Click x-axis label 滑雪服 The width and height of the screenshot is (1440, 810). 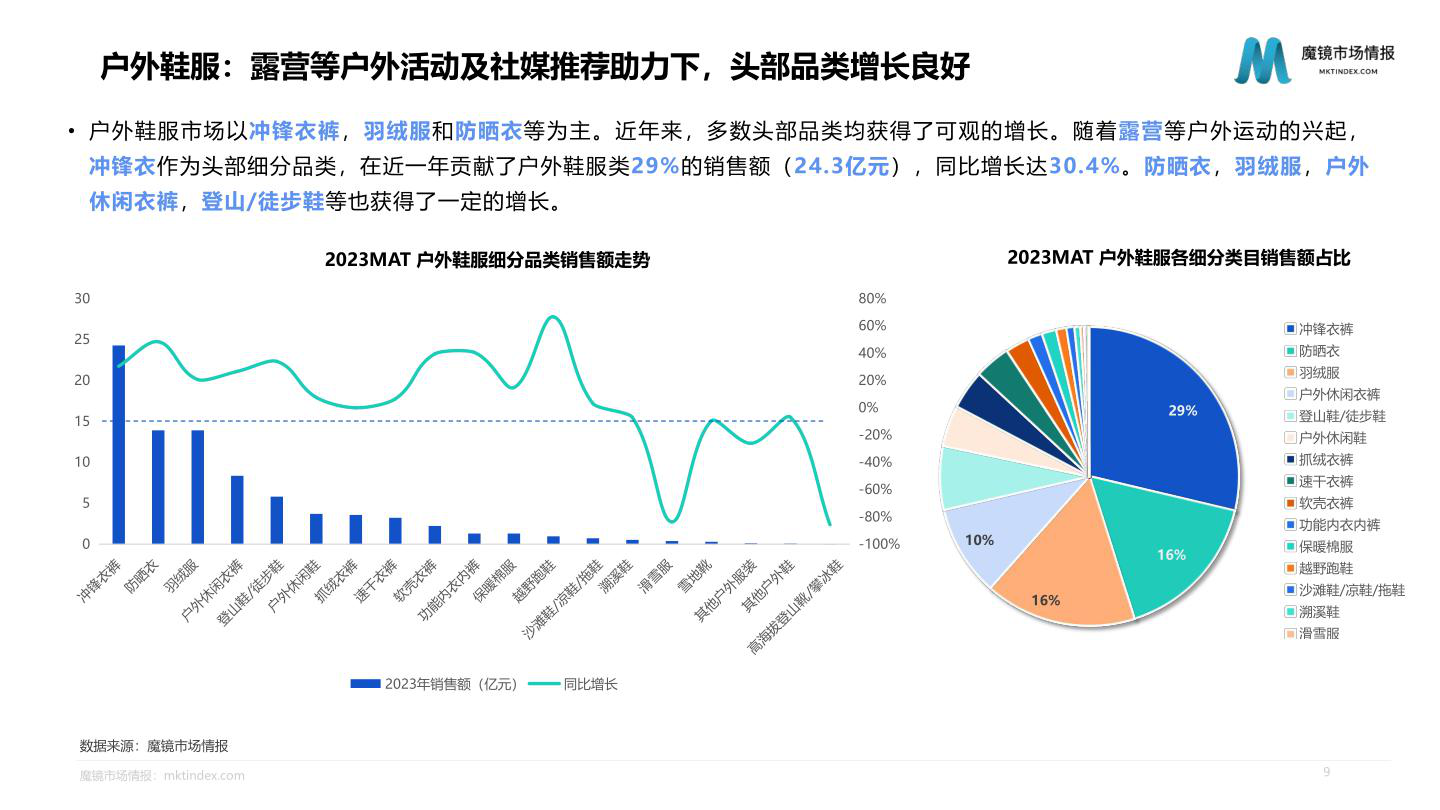(x=658, y=575)
